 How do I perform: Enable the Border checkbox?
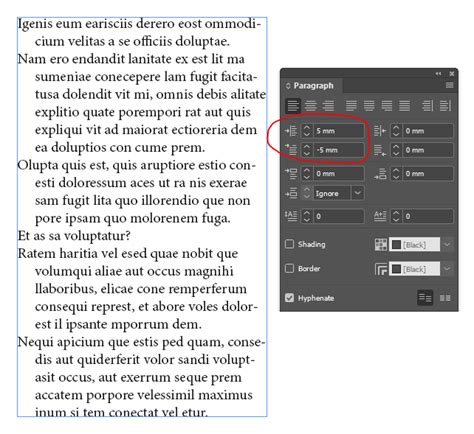tap(289, 268)
